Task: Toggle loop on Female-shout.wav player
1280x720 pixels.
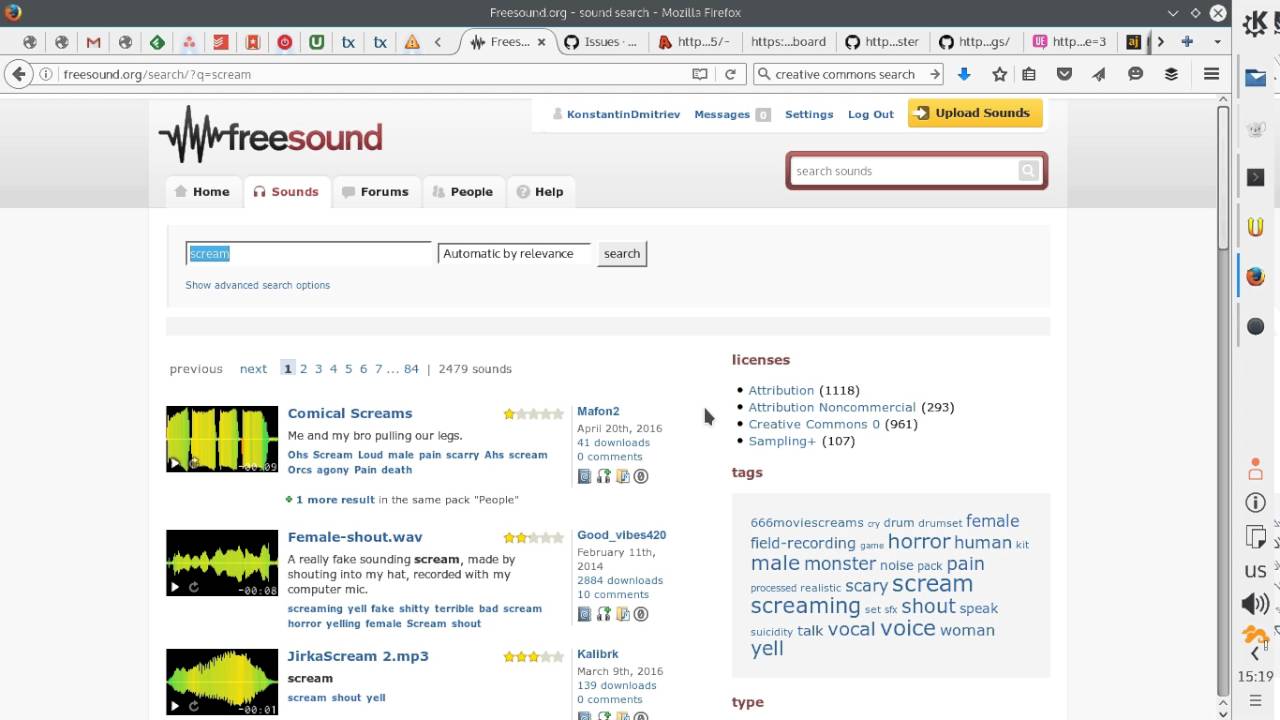Action: click(194, 587)
